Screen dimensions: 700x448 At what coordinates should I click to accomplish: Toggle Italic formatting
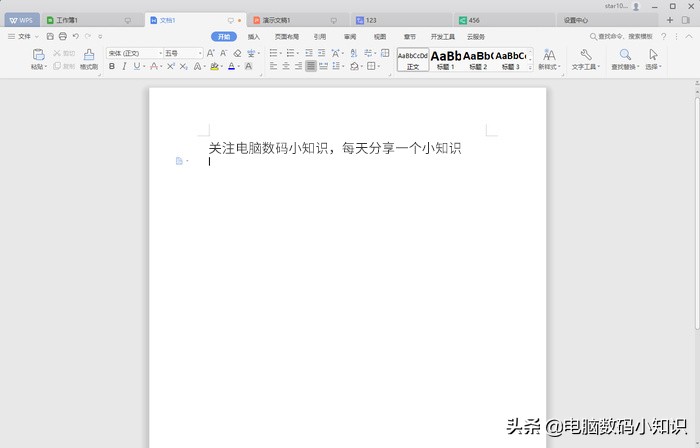(x=124, y=67)
